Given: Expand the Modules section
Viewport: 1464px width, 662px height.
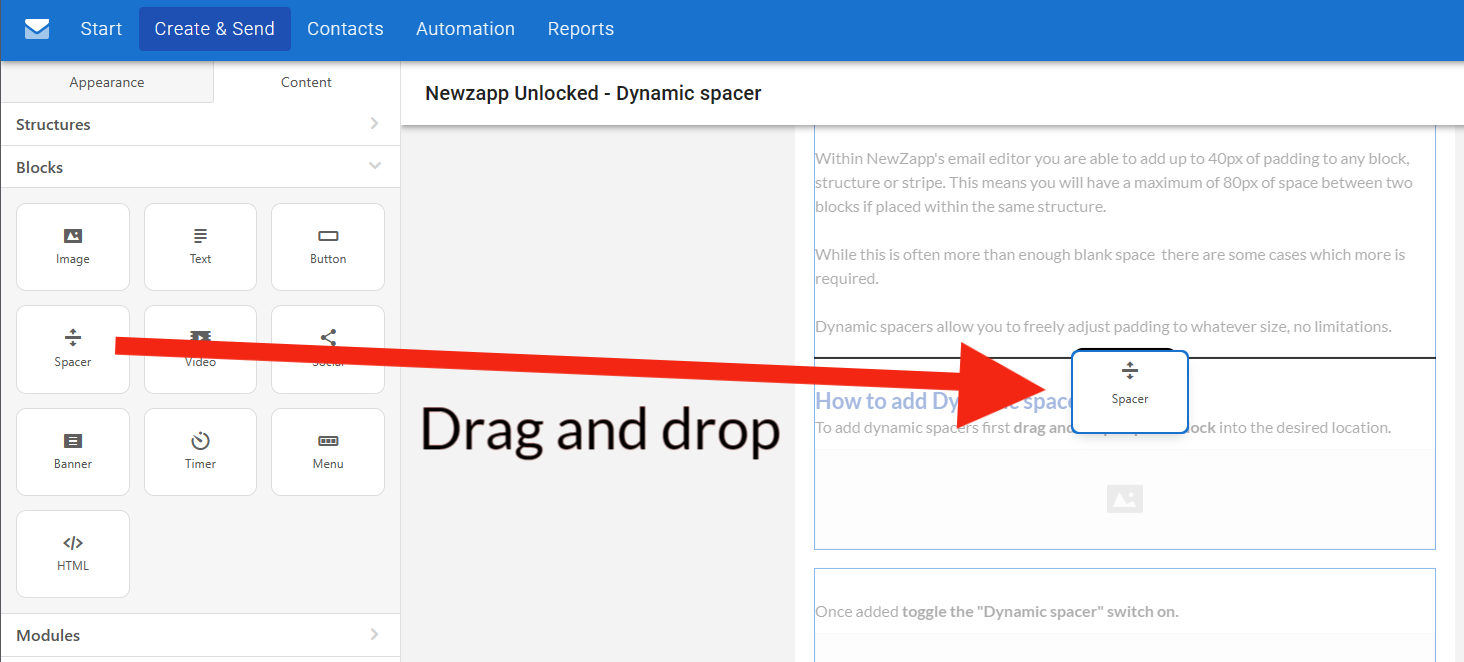Looking at the screenshot, I should pyautogui.click(x=374, y=635).
